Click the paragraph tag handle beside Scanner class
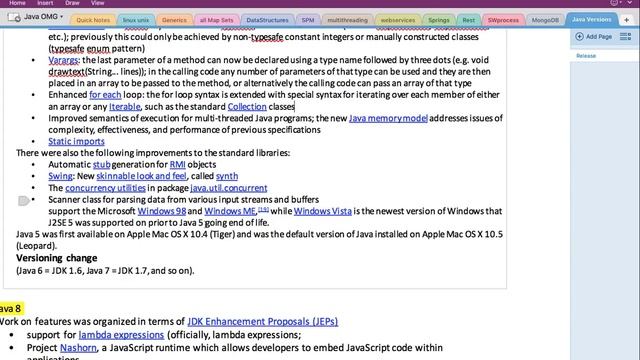 pyautogui.click(x=23, y=200)
